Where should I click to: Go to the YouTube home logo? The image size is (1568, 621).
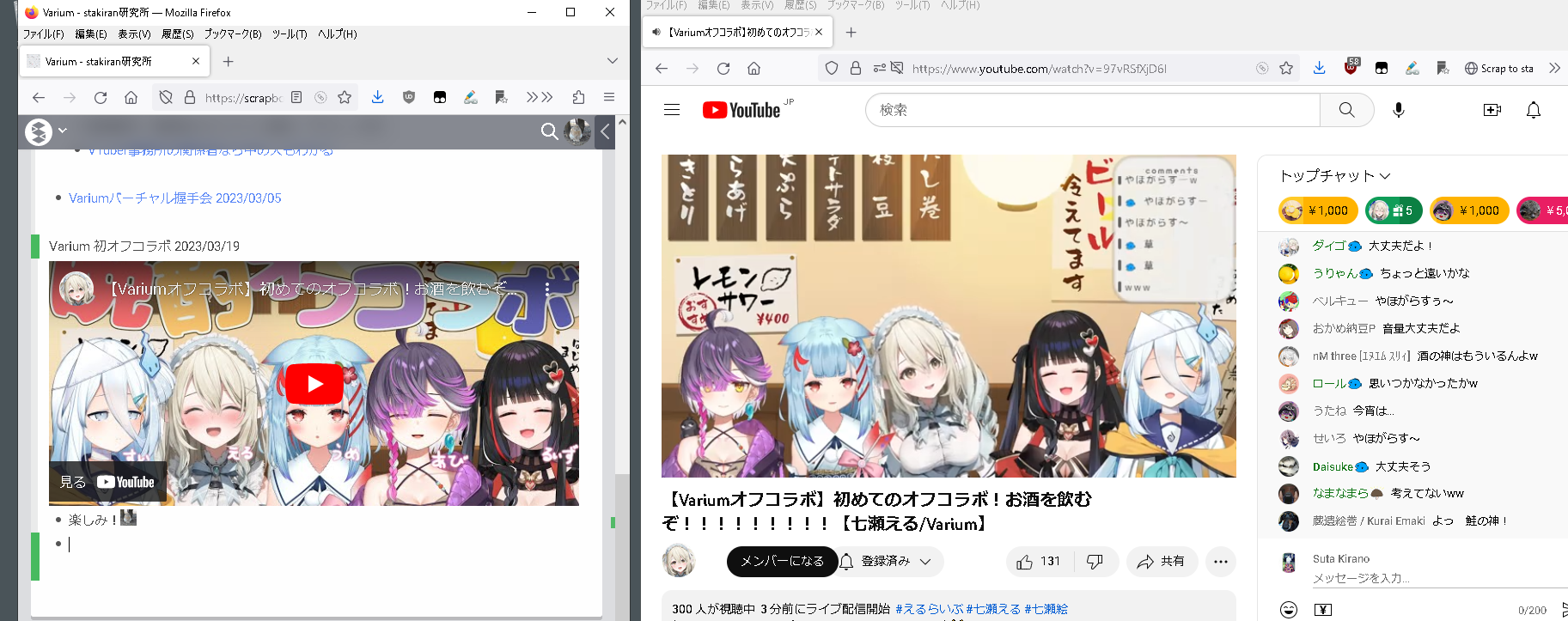click(741, 110)
